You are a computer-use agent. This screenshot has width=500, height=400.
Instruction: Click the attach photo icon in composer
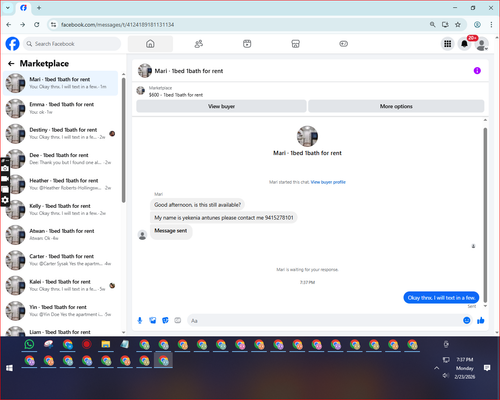(x=153, y=320)
